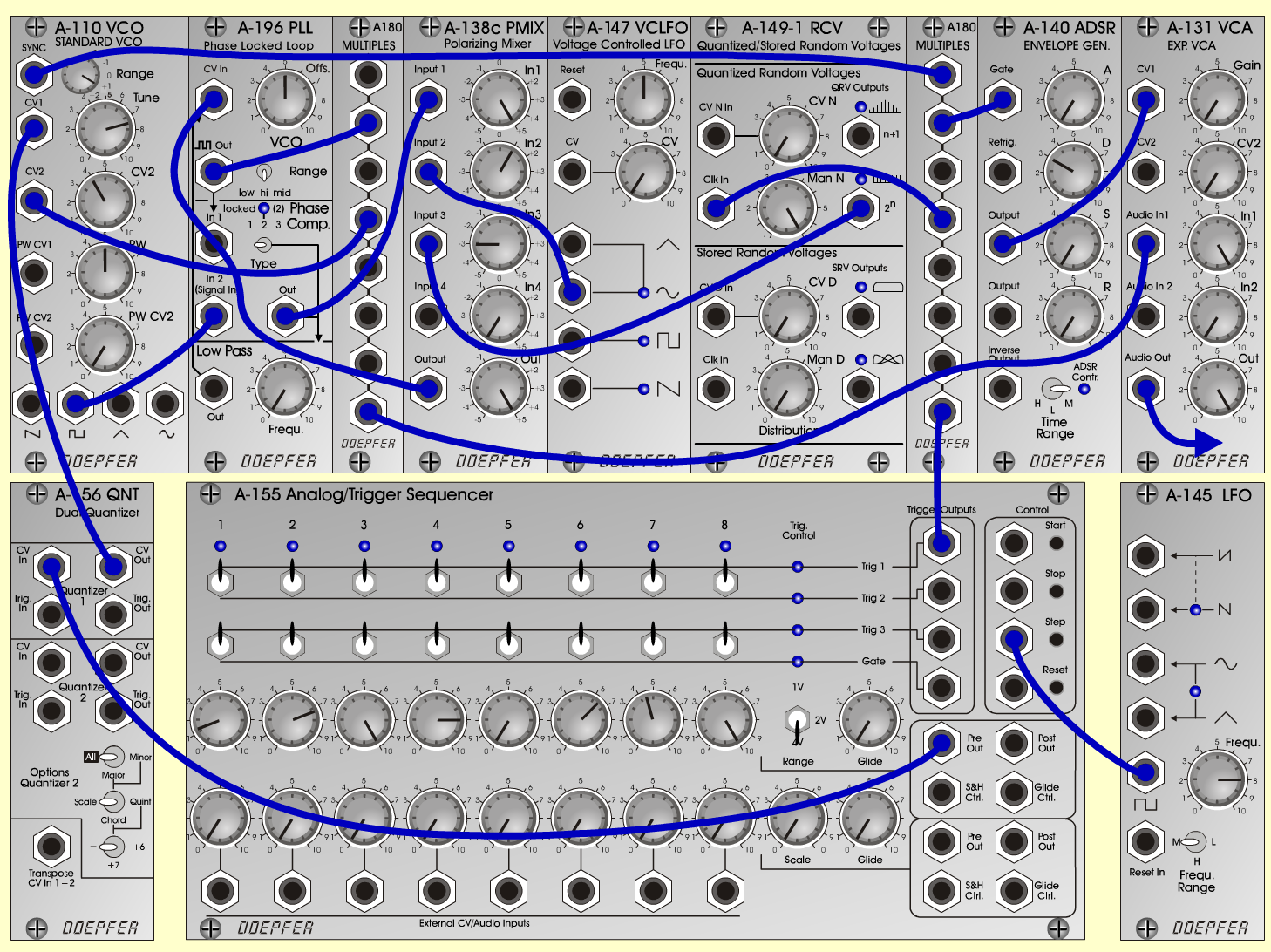Click the A-110 sine wave output jack
The height and width of the screenshot is (952, 1271).
point(166,403)
